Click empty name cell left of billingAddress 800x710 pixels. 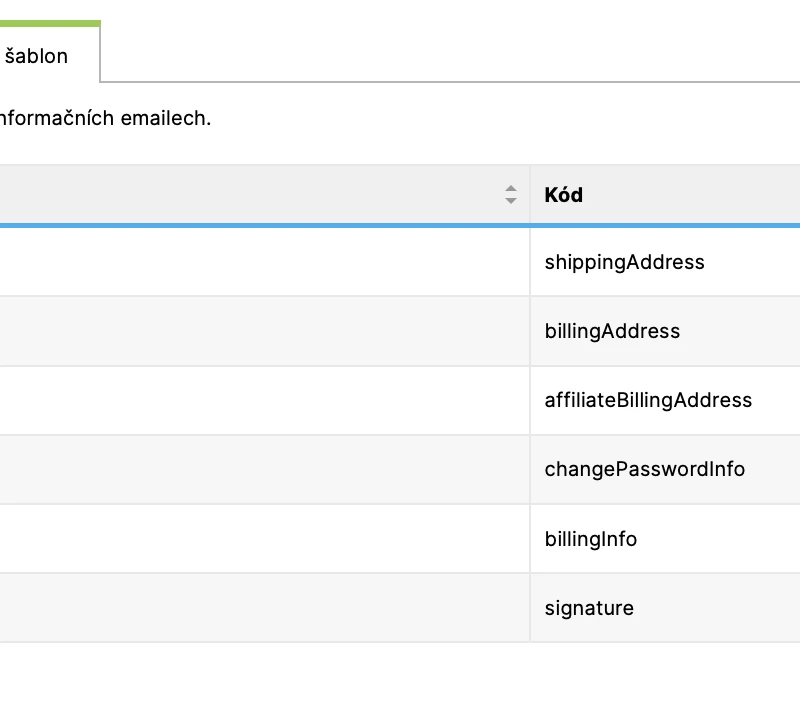click(264, 331)
